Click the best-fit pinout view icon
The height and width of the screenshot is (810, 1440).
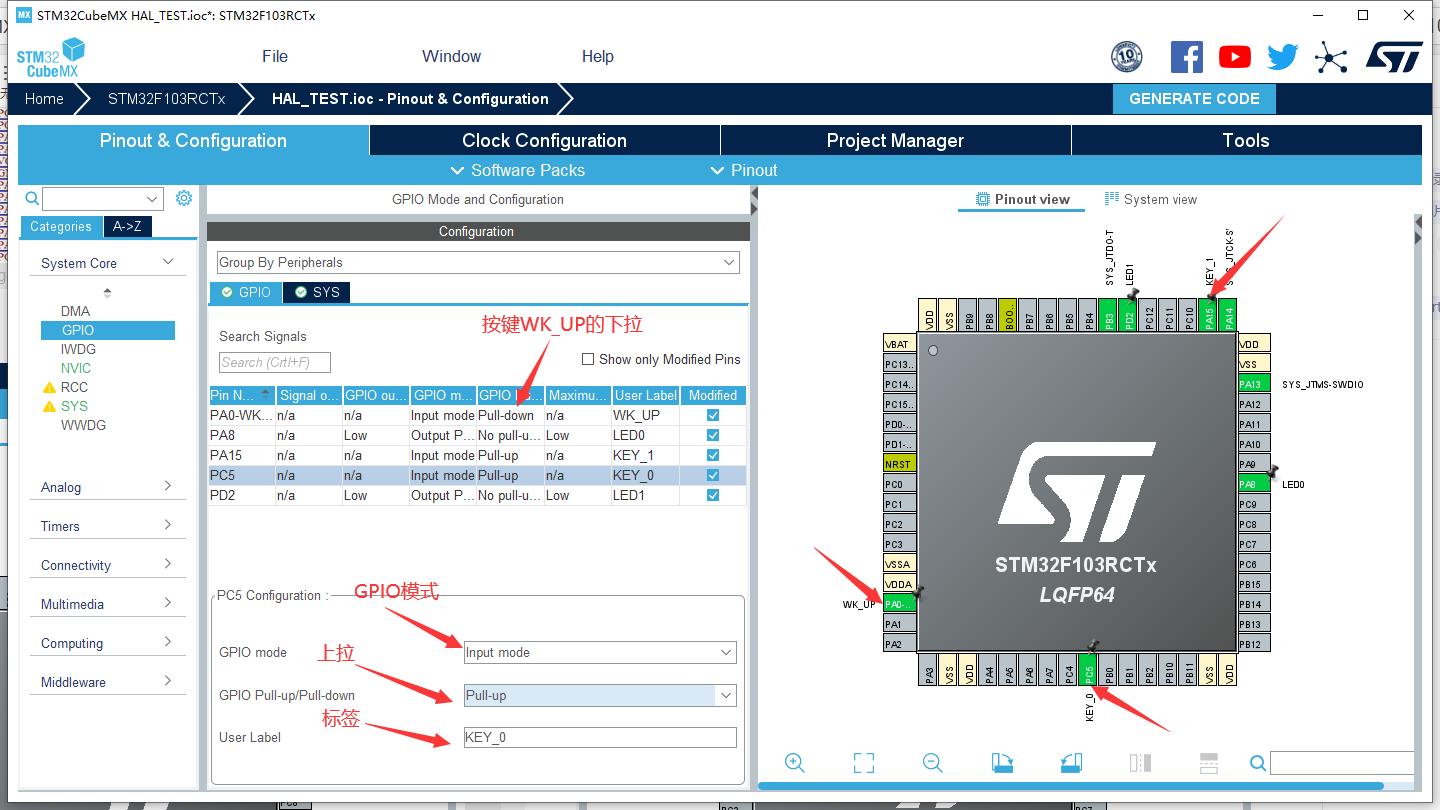pyautogui.click(x=863, y=762)
